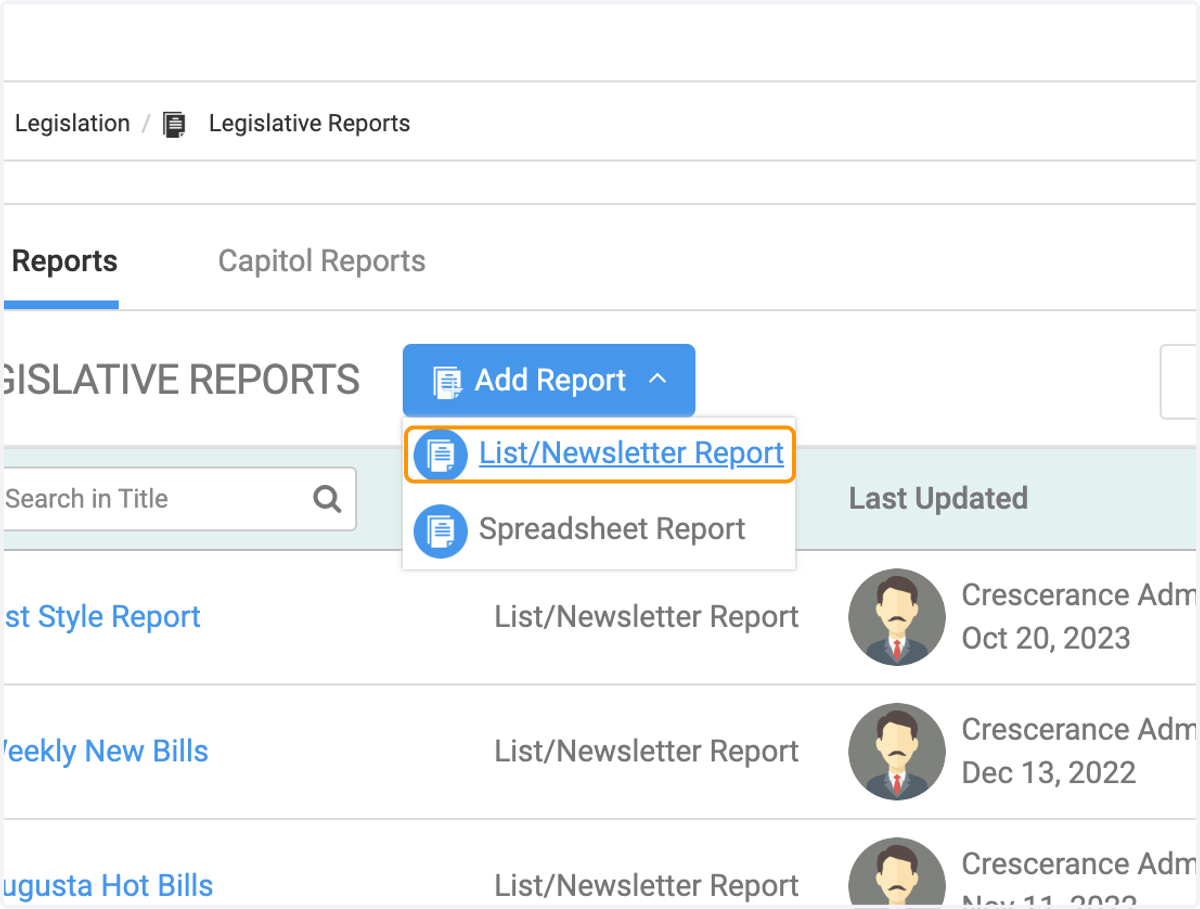Switch to the Capitol Reports tab

click(322, 261)
